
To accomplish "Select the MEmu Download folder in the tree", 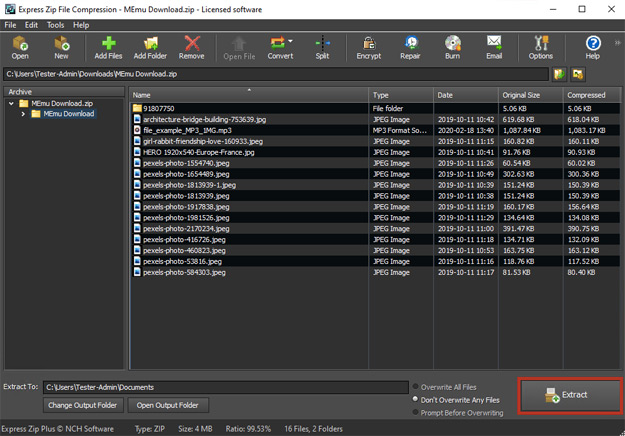I will point(69,114).
